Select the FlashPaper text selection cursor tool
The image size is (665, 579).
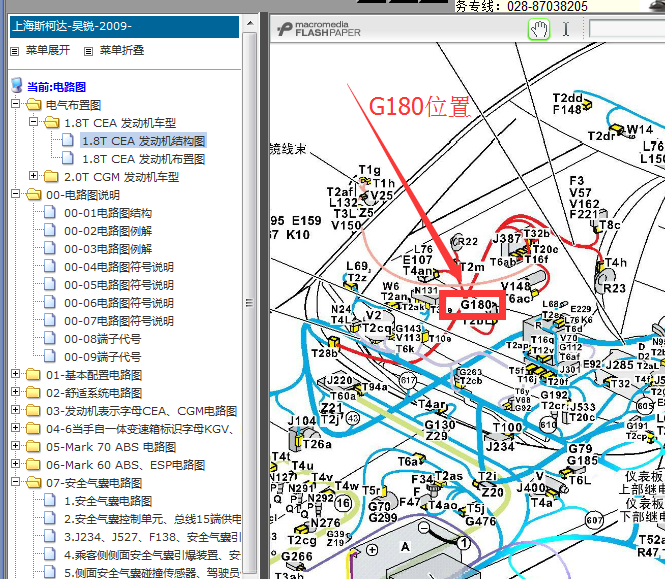pos(566,30)
